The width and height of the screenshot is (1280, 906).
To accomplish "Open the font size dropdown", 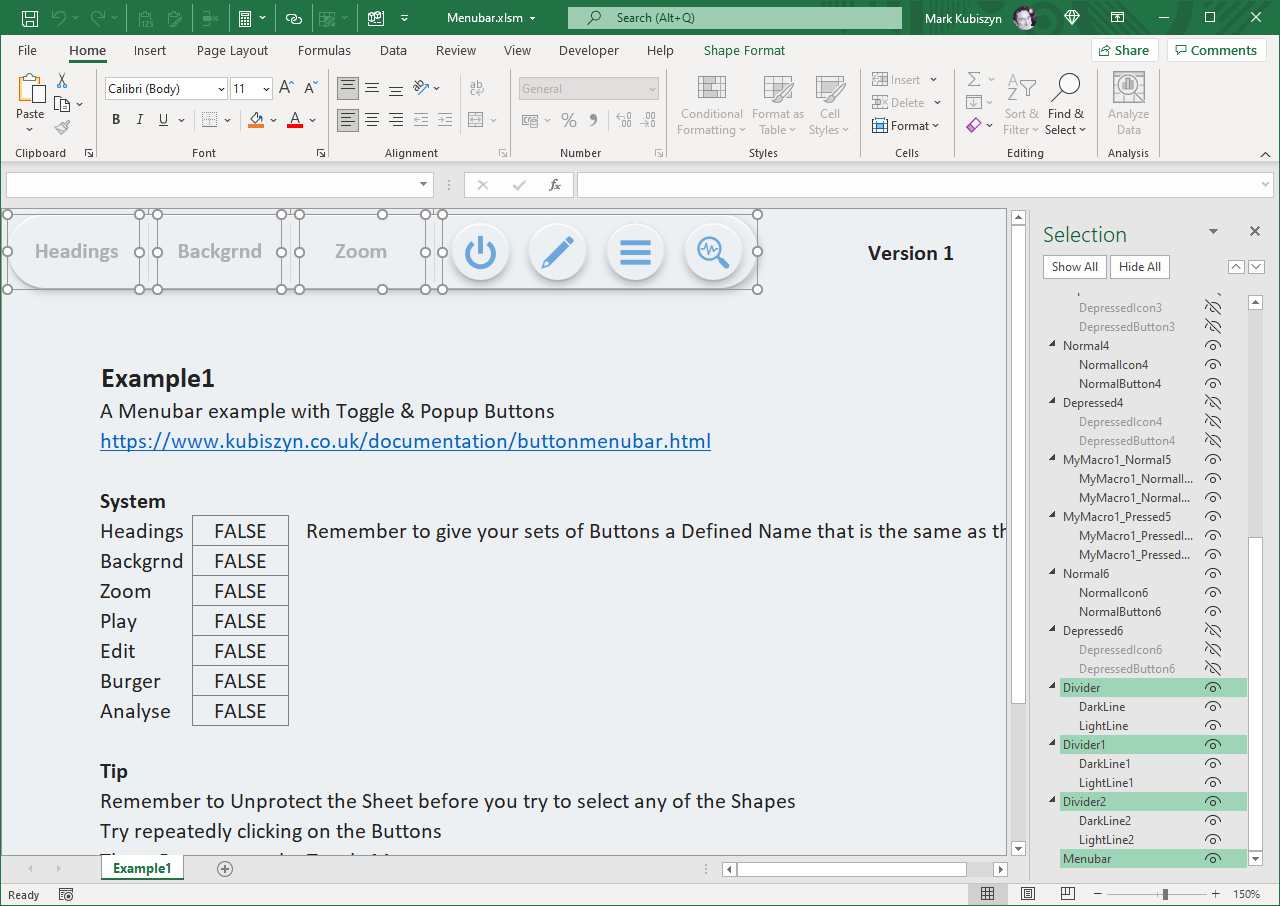I will click(x=265, y=89).
